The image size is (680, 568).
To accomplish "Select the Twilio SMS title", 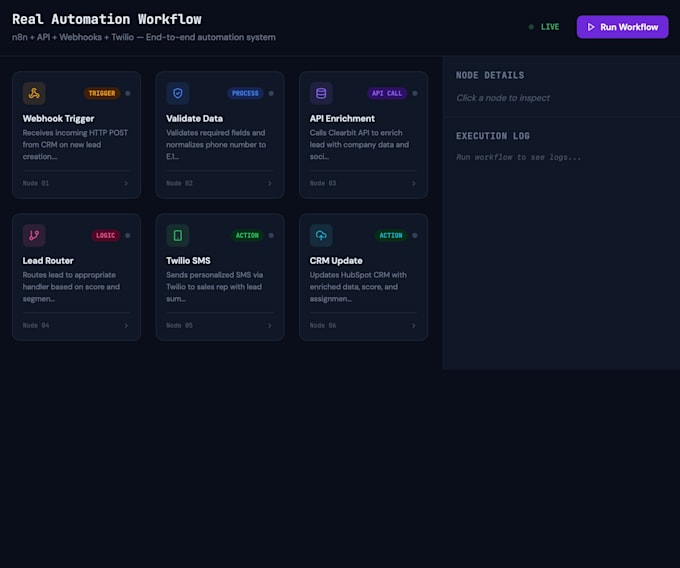I will (x=188, y=261).
